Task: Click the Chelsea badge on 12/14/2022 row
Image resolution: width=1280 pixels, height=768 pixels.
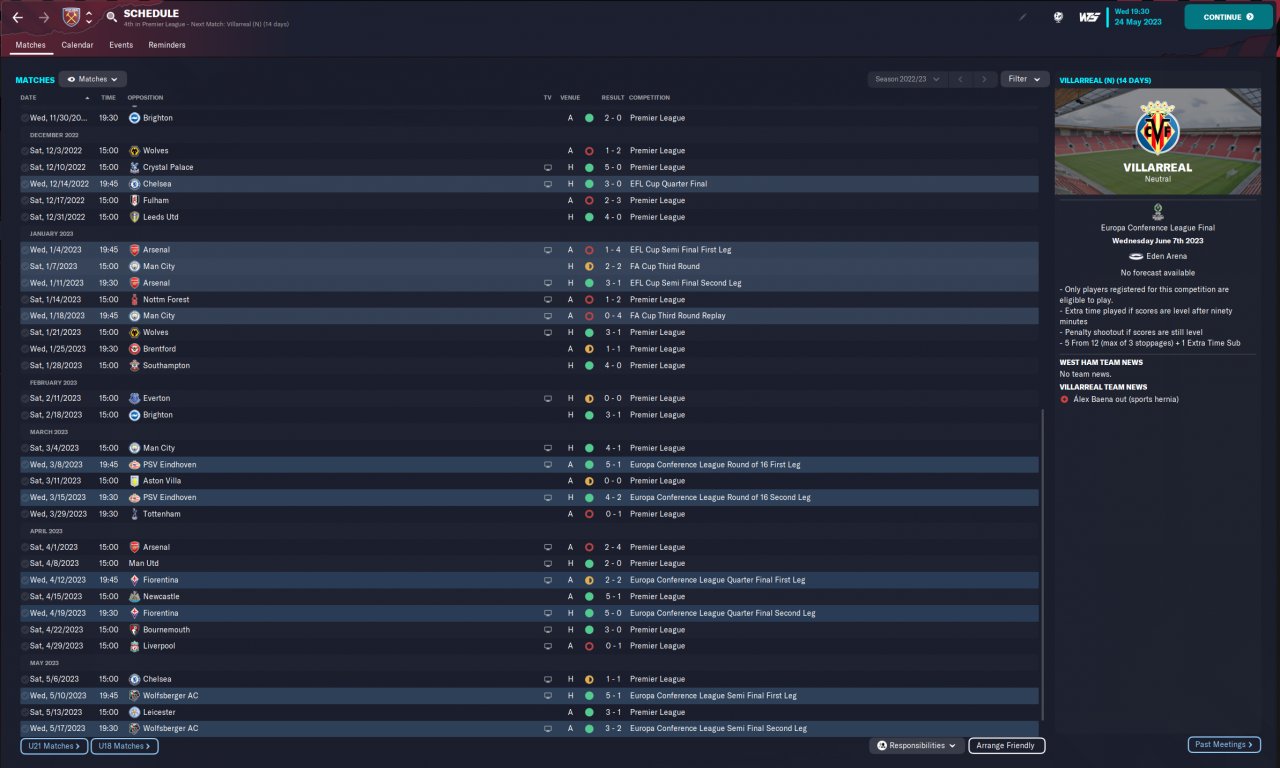Action: [x=134, y=184]
